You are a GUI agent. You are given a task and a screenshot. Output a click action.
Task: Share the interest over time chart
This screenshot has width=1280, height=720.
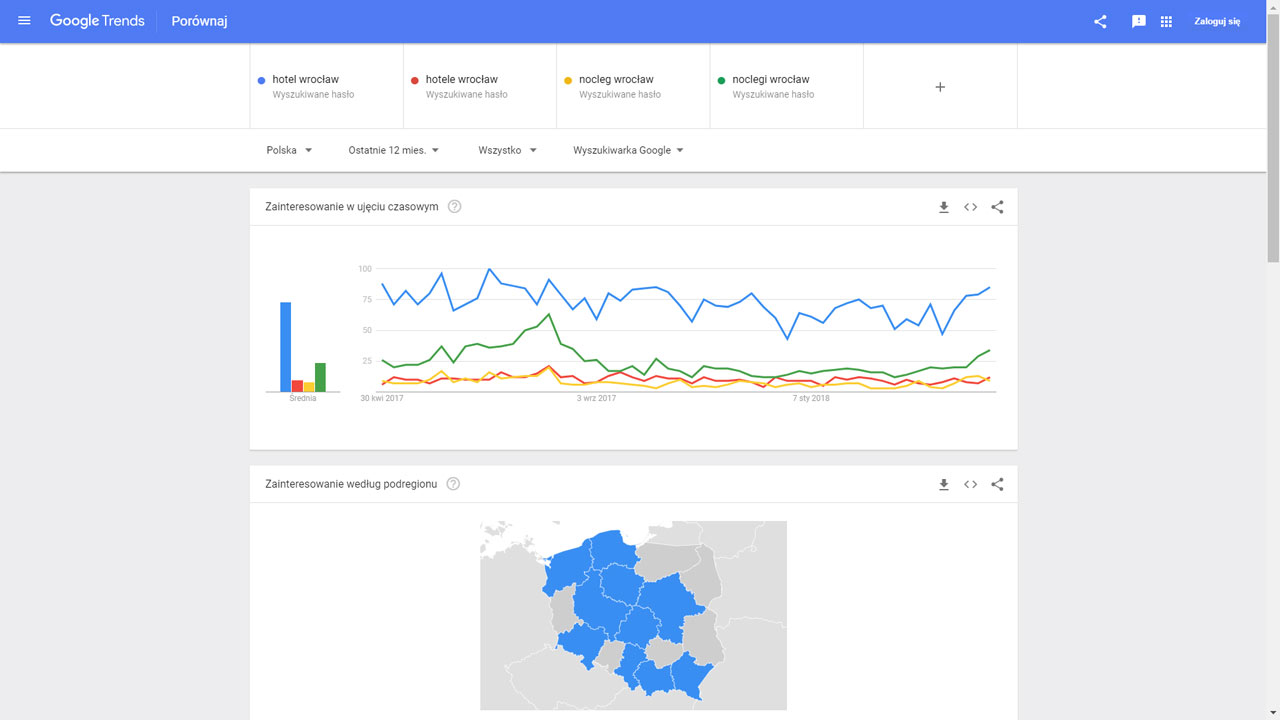pos(997,207)
